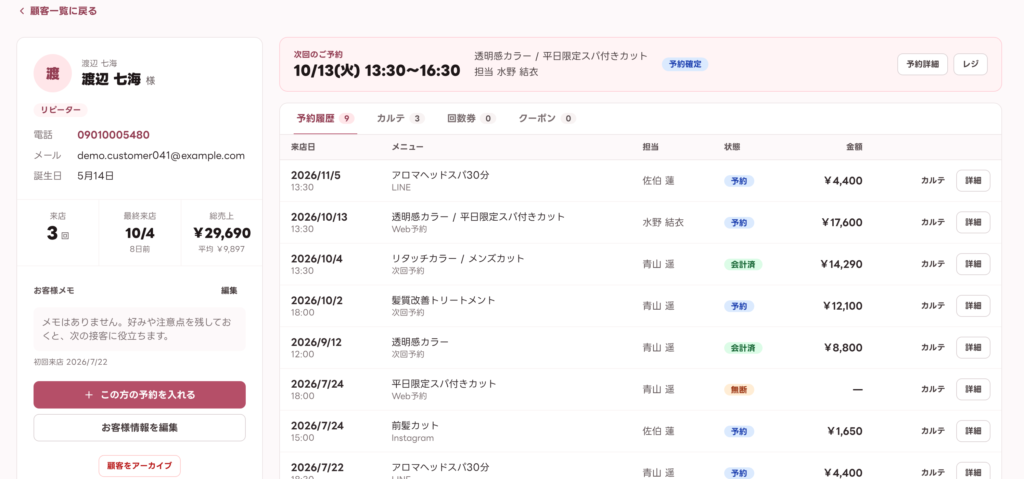
Task: Click 詳細 for 2026/10/2 row
Action: 973,306
